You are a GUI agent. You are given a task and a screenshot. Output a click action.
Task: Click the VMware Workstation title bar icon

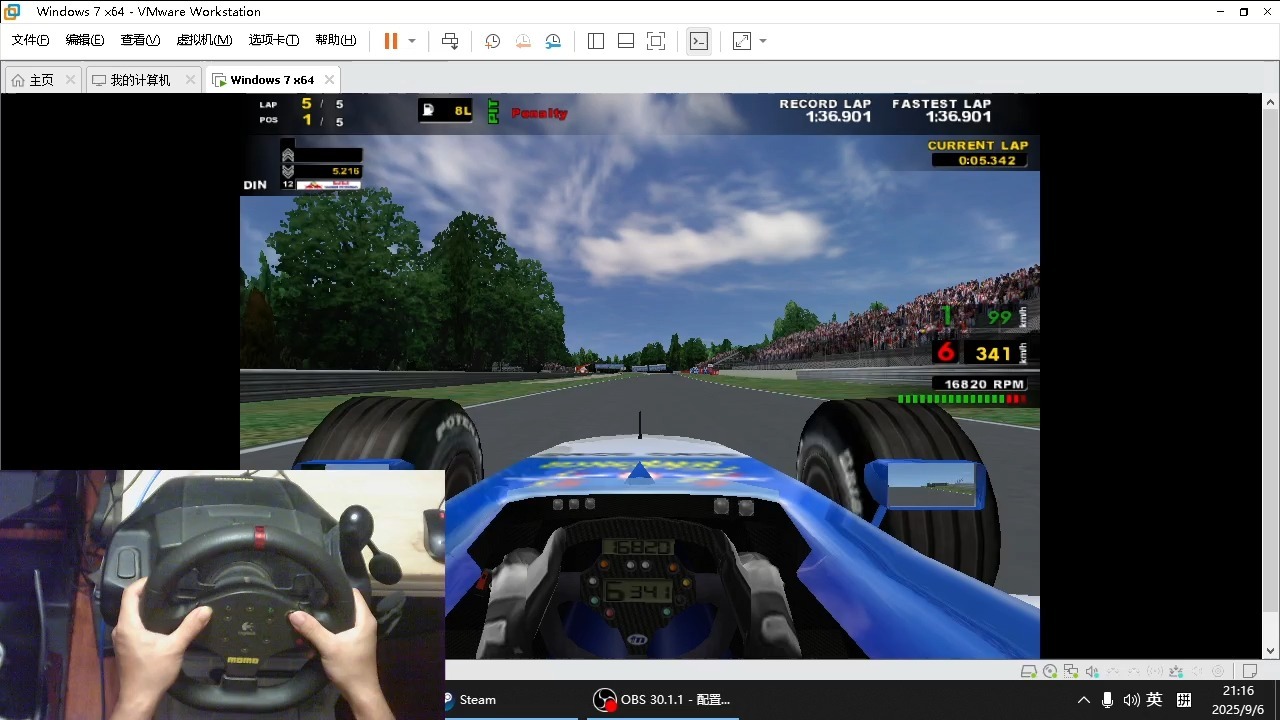[12, 12]
